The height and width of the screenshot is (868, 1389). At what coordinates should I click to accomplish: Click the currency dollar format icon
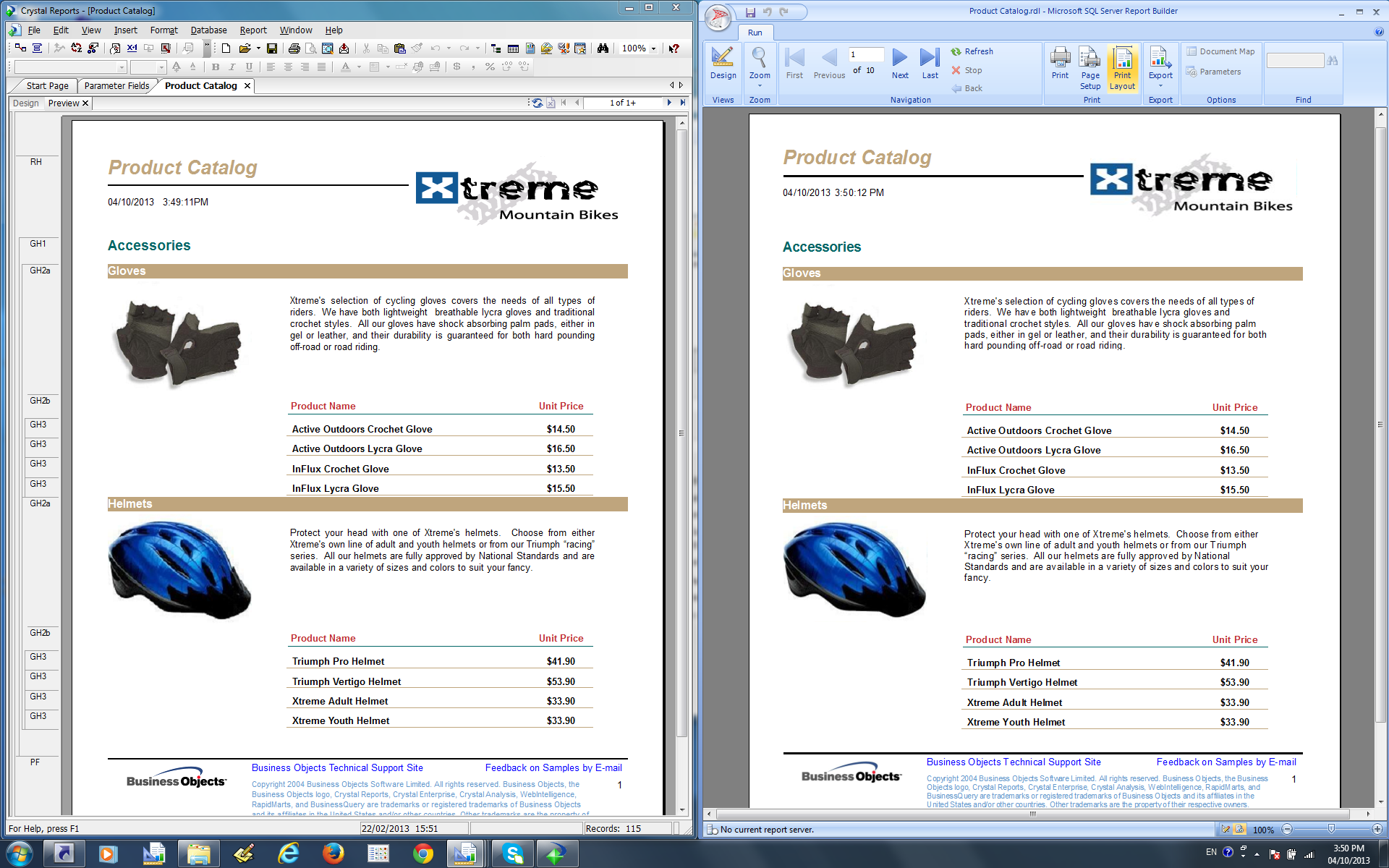coord(456,67)
